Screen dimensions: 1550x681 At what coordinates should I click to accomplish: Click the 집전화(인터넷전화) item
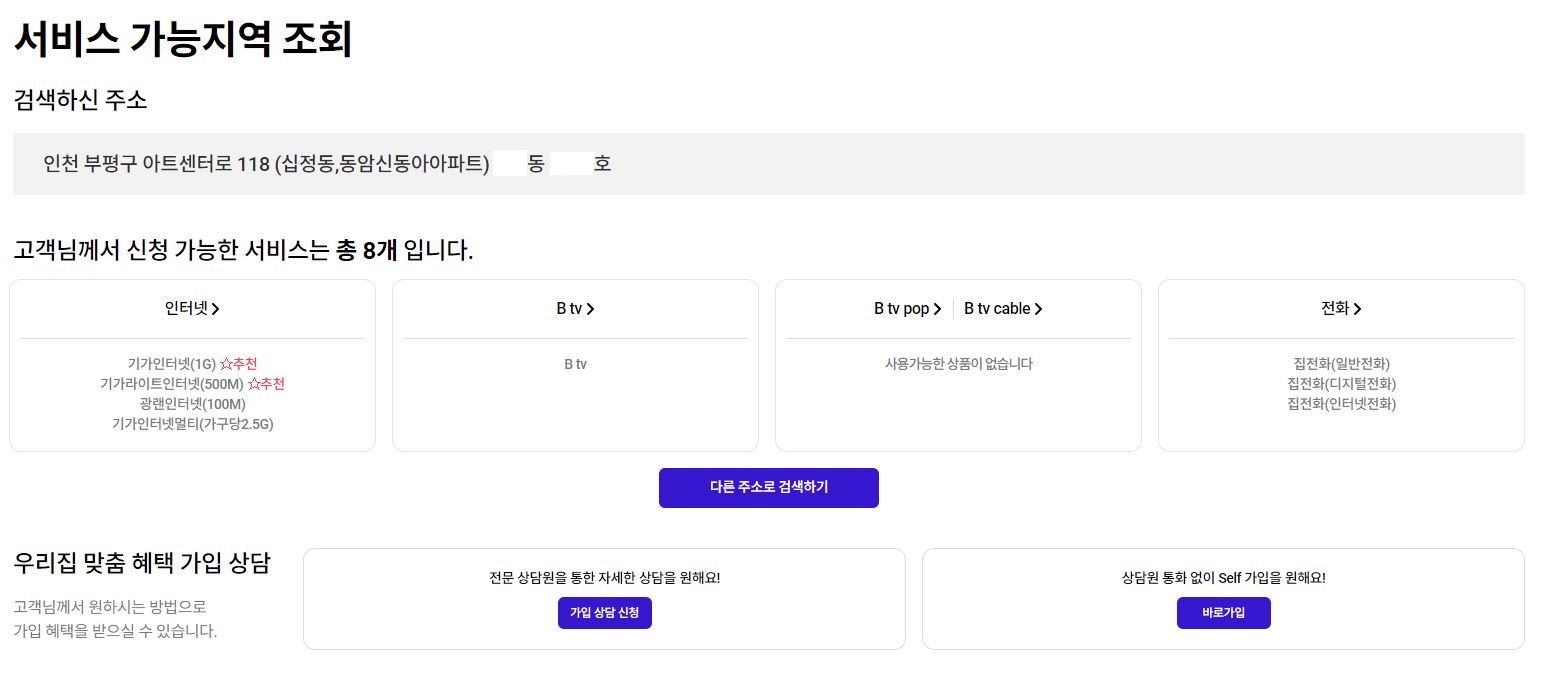point(1341,404)
